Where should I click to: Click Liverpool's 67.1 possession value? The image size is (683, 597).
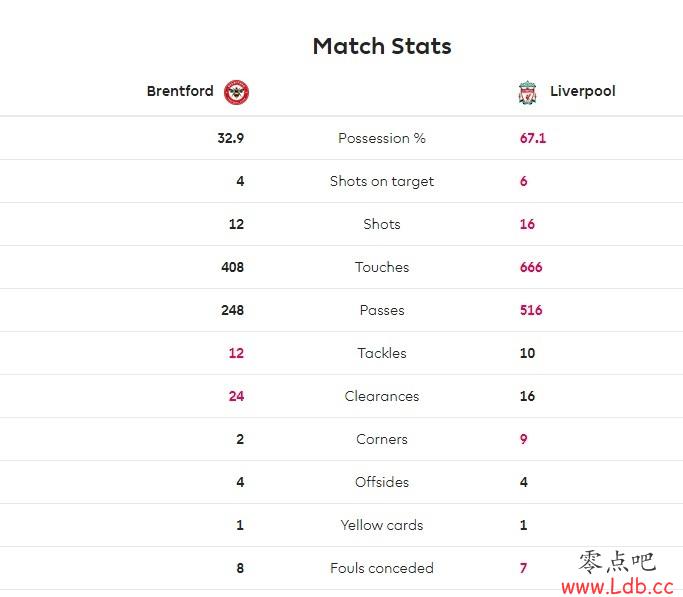click(533, 138)
